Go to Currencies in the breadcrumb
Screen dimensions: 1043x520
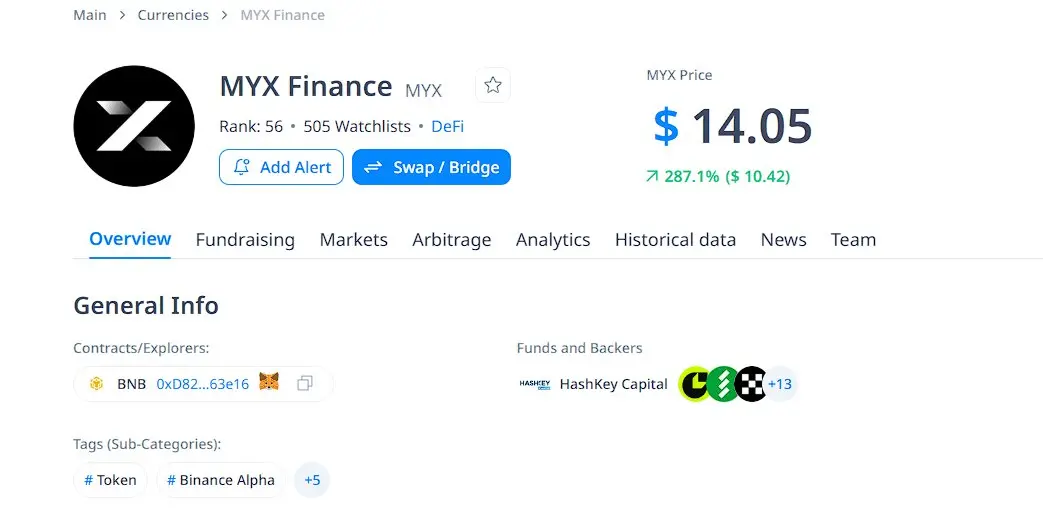(x=173, y=15)
